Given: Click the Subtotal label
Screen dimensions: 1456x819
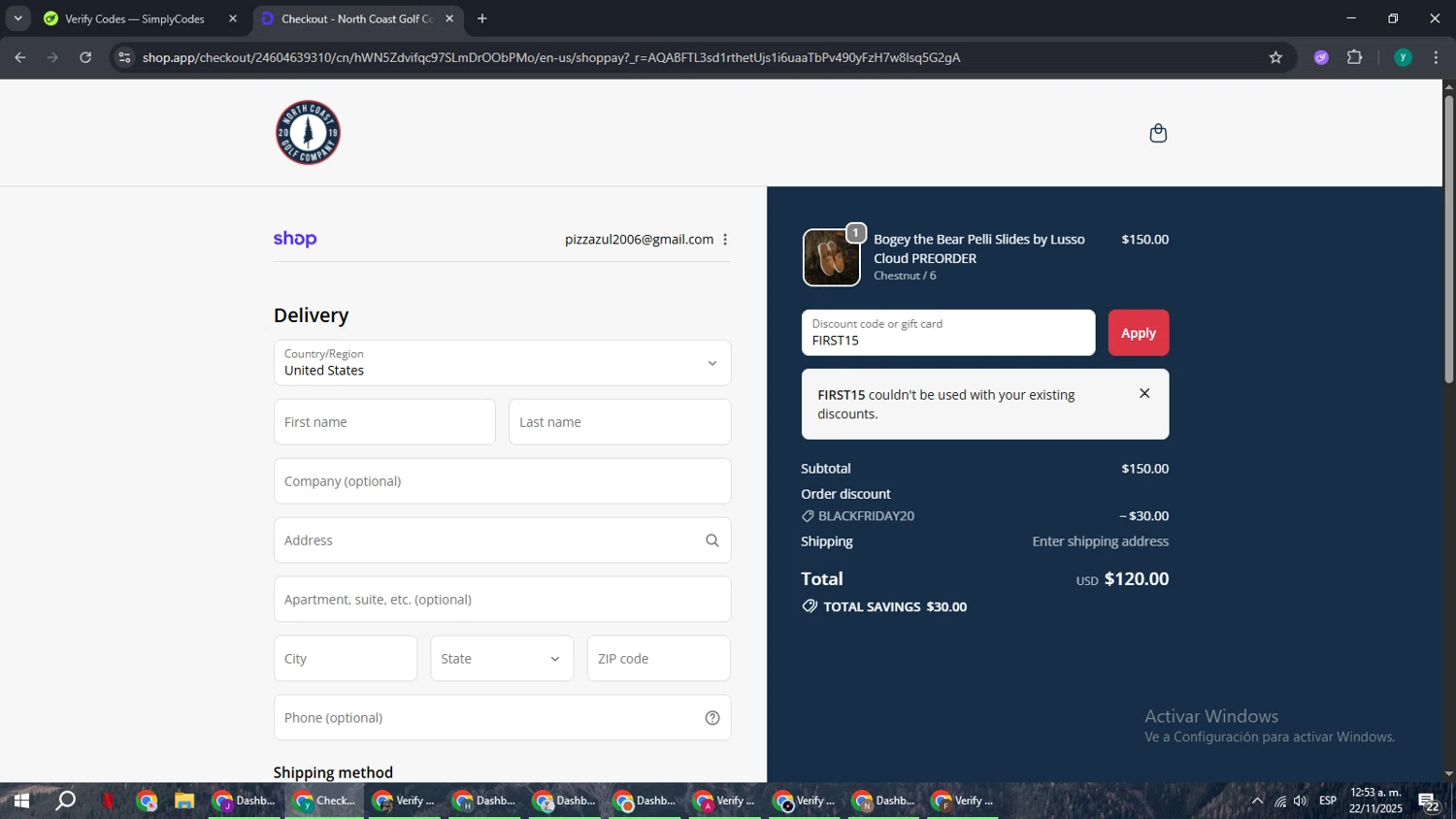Looking at the screenshot, I should tap(825, 469).
